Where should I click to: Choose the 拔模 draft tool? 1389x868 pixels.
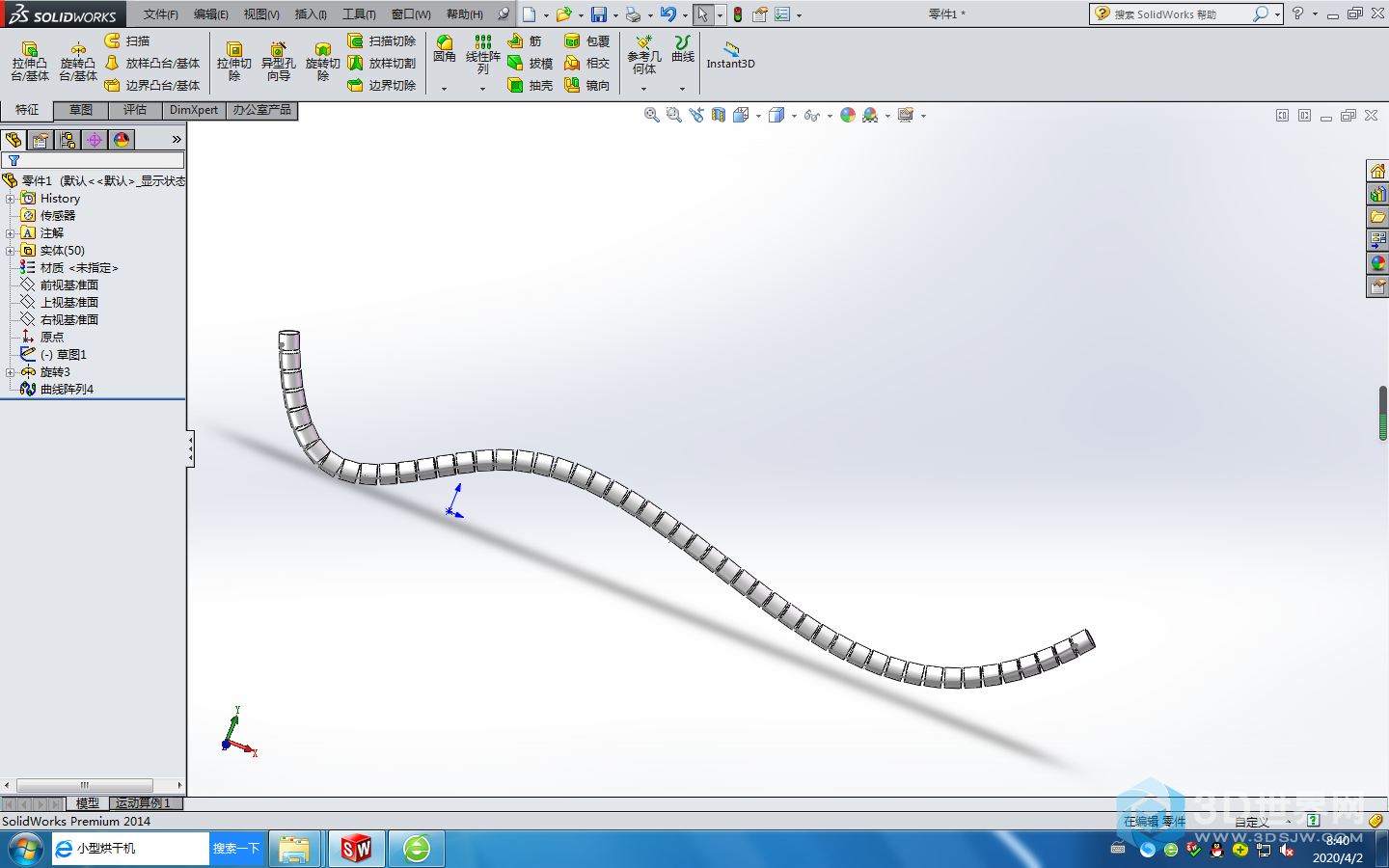tap(531, 63)
